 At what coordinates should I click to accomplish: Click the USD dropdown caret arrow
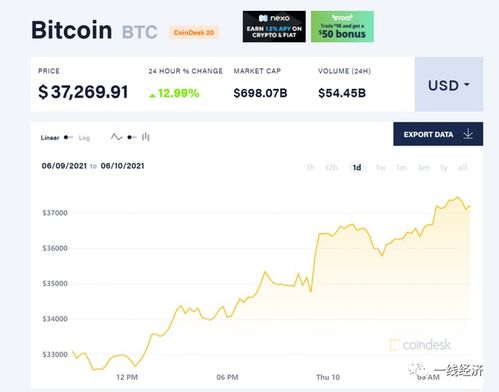coord(467,85)
